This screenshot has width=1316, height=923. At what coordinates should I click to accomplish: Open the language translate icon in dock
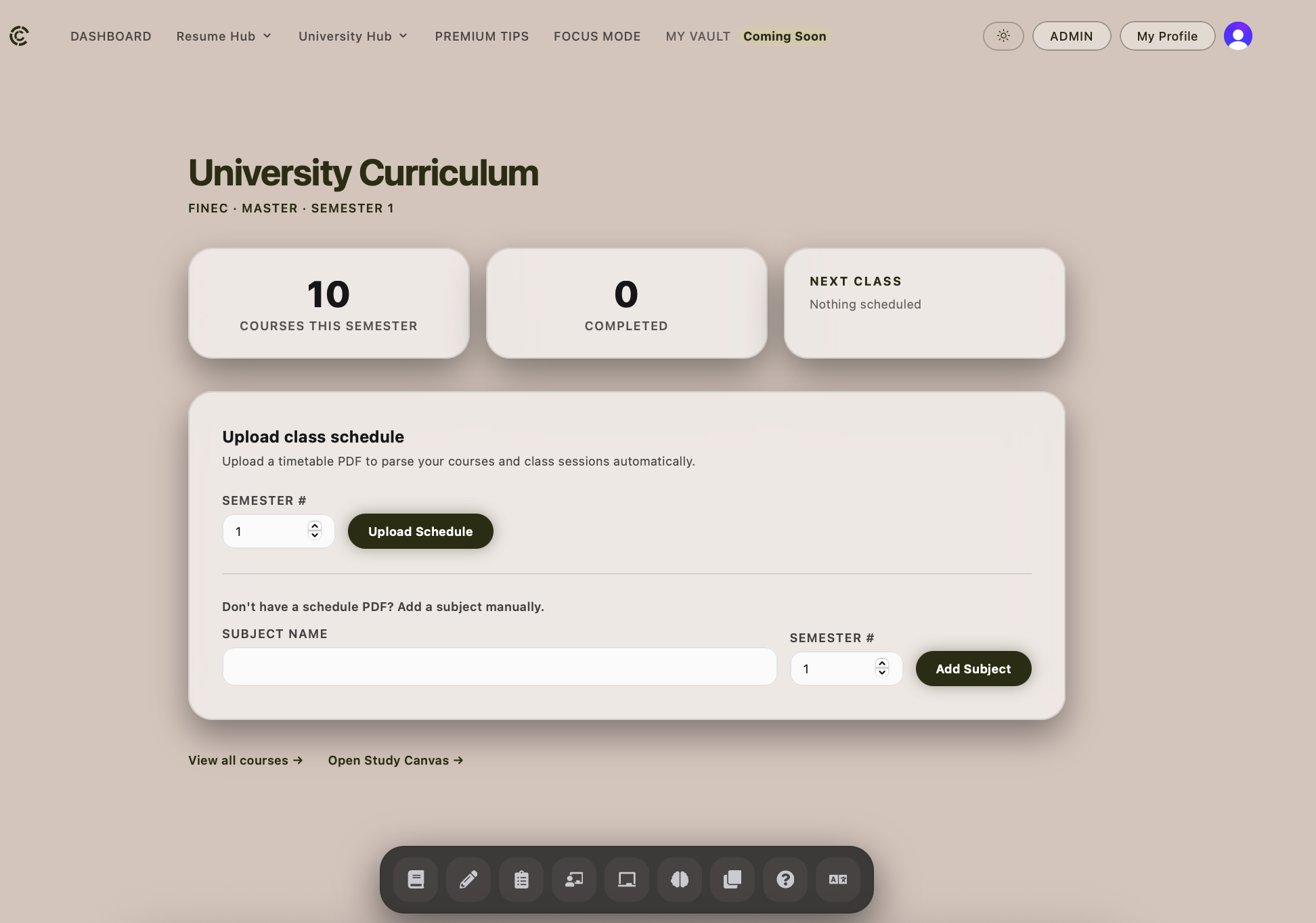(838, 880)
